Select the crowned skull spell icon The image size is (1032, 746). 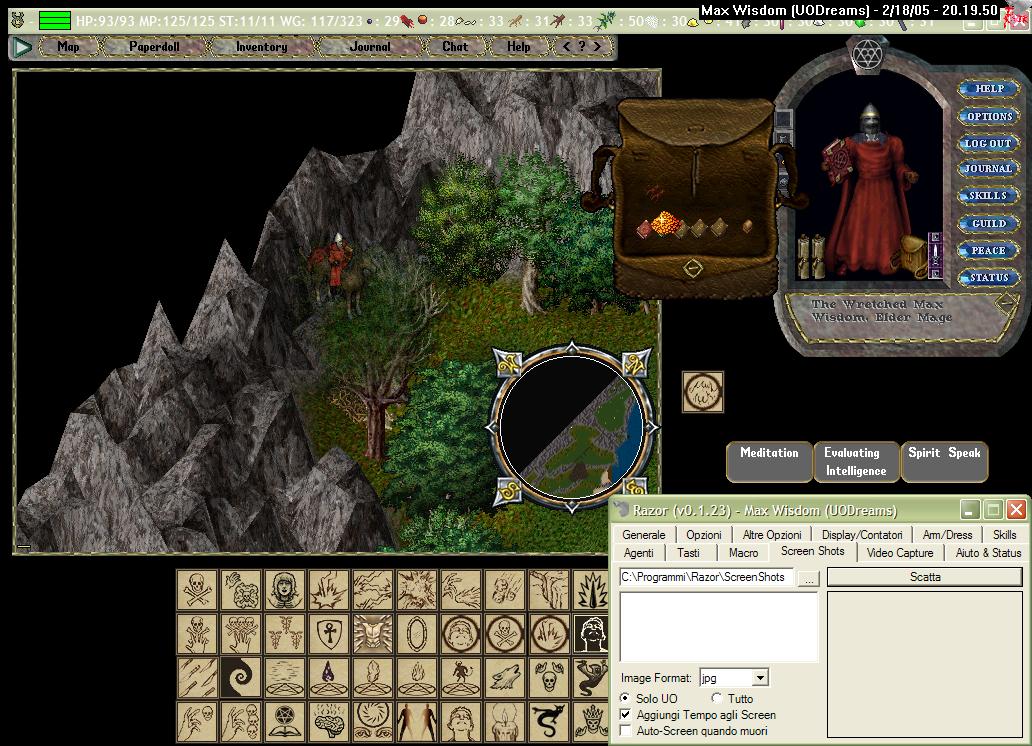pos(591,722)
